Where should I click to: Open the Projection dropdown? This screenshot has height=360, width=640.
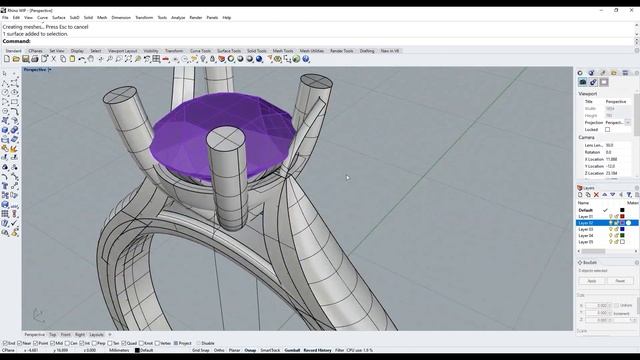point(628,122)
